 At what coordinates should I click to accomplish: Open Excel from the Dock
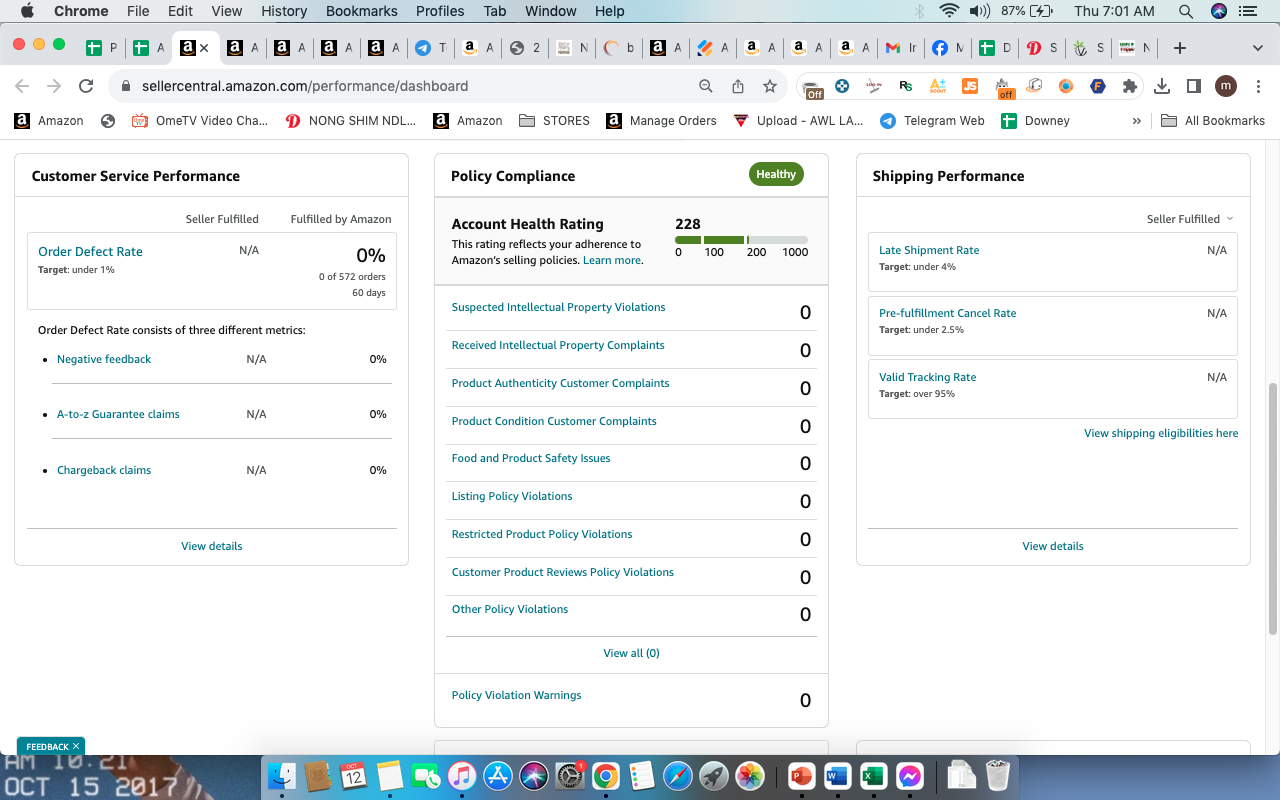tap(873, 775)
